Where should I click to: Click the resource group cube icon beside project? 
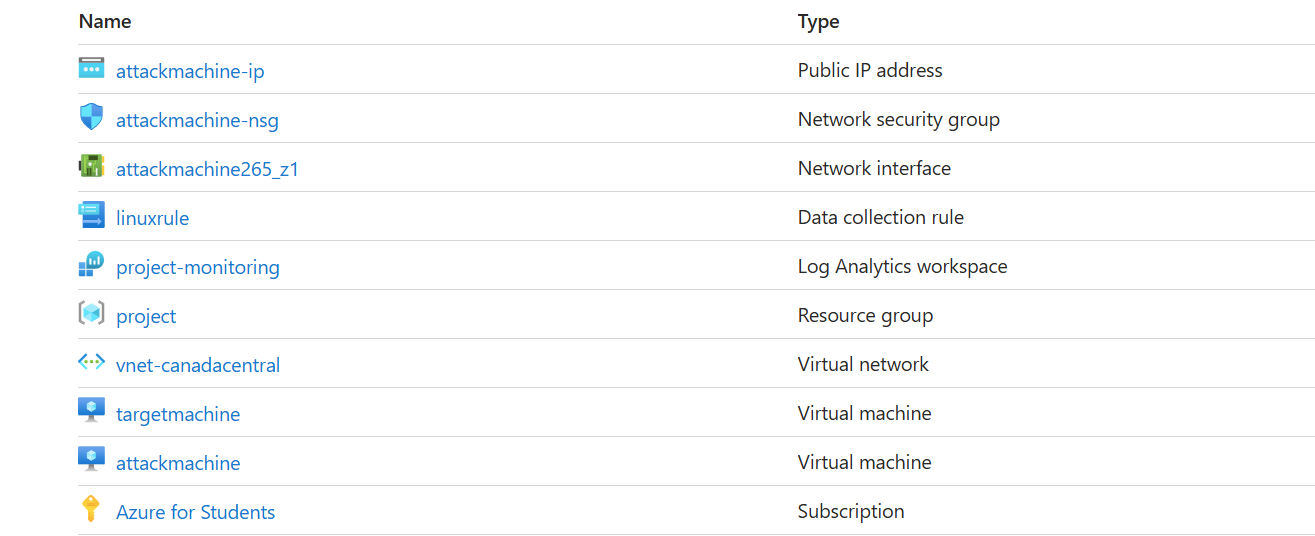[91, 314]
